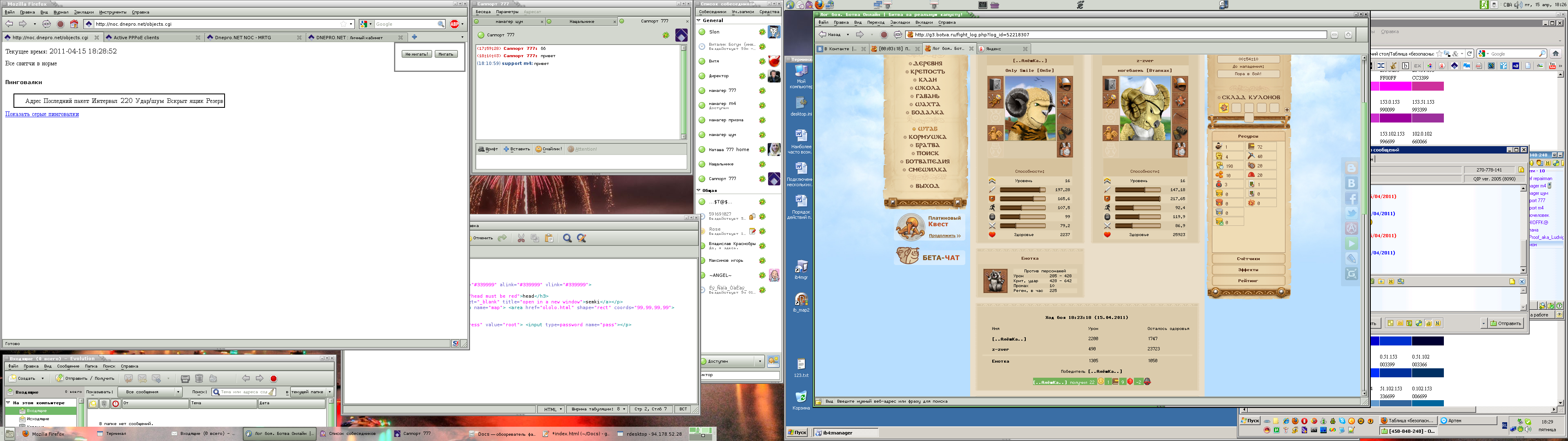Click the Не мигать! button
1568x441 pixels.
(x=416, y=54)
